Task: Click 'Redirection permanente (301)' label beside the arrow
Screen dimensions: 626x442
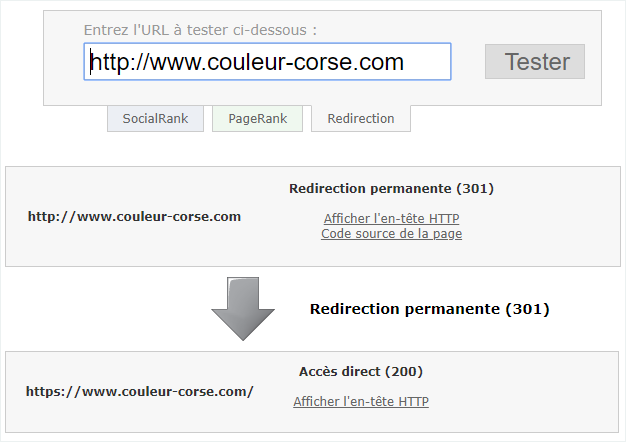Action: tap(430, 309)
